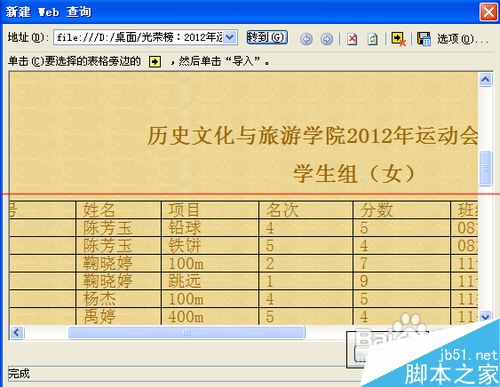
Task: Click the 项目 column header cell
Action: (x=210, y=210)
